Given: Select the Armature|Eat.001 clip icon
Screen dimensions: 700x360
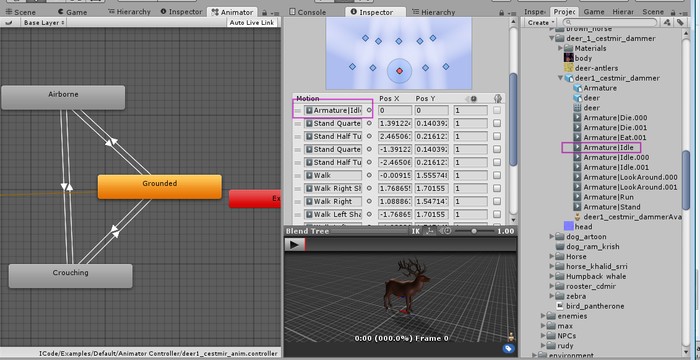Looking at the screenshot, I should [577, 138].
